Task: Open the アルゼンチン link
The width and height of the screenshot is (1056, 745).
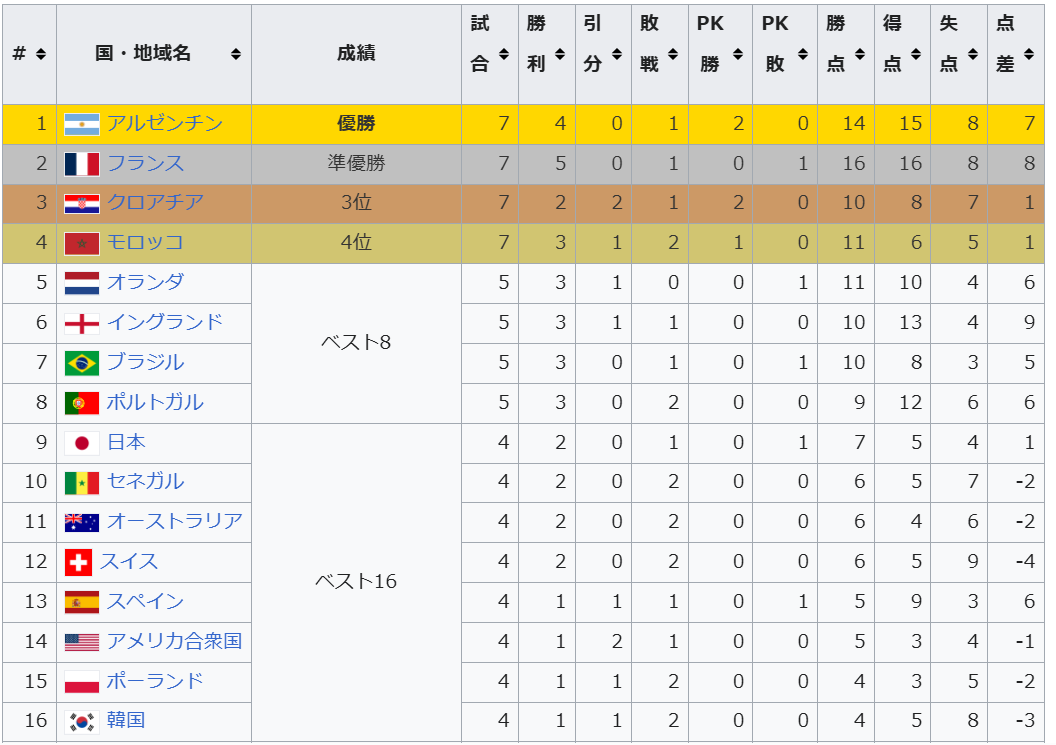Action: pos(165,123)
